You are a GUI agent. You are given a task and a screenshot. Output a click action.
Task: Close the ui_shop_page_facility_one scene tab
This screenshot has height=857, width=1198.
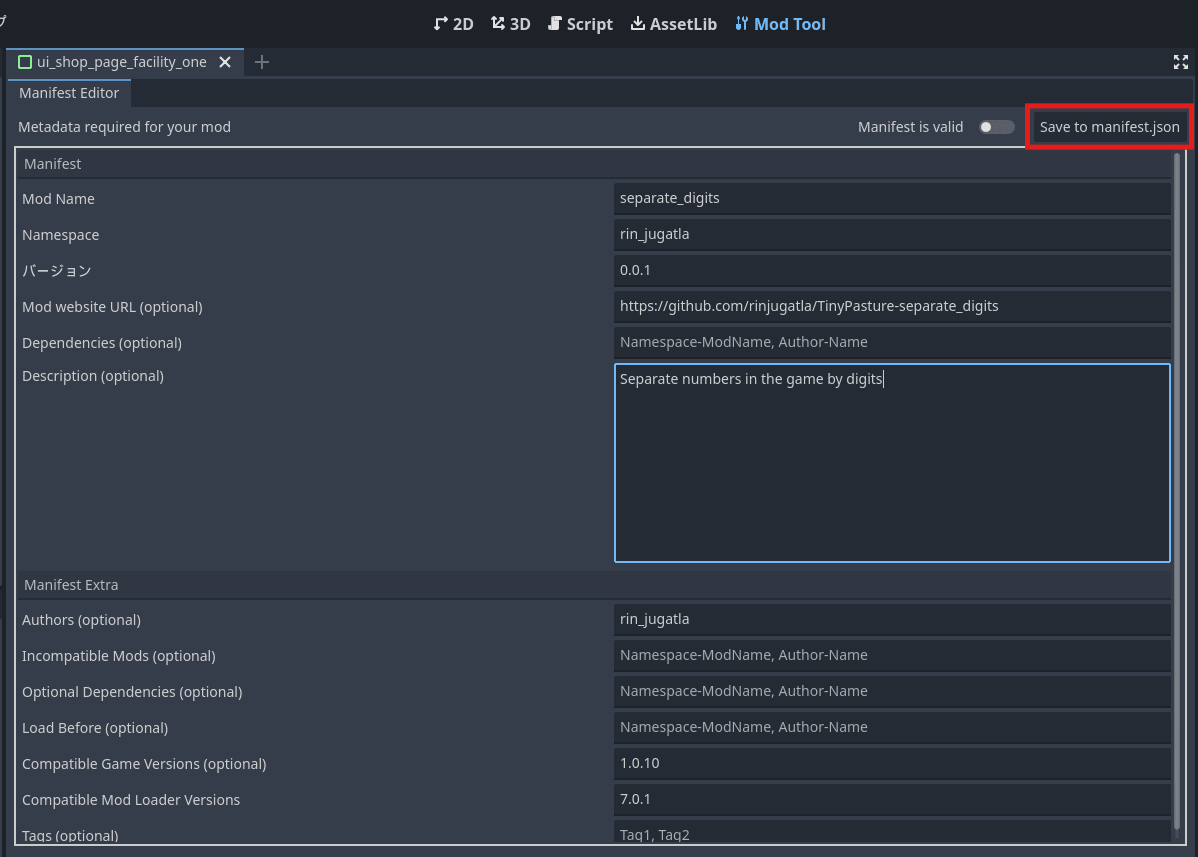click(x=225, y=62)
